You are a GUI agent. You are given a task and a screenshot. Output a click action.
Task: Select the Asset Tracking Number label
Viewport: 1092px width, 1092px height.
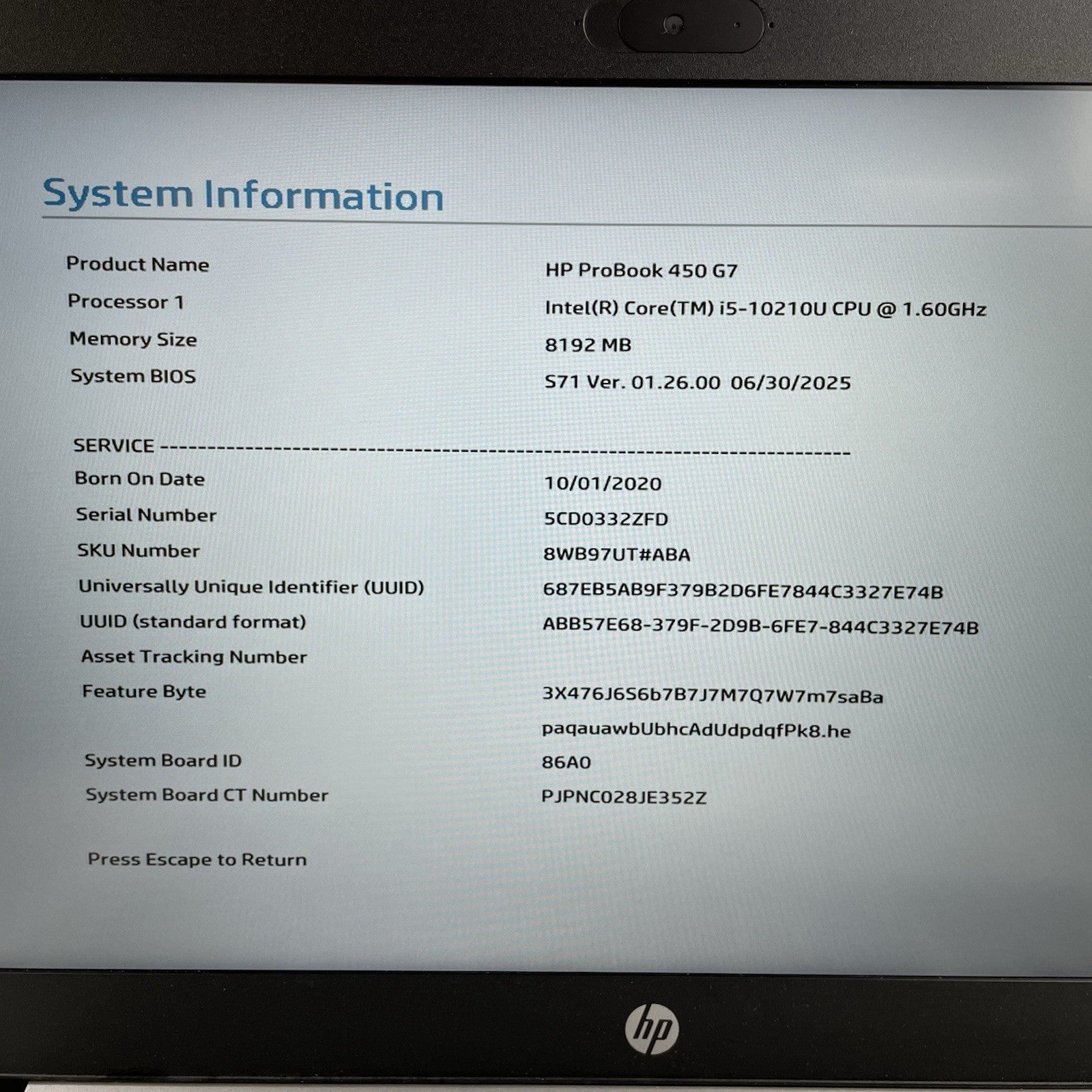(x=194, y=657)
